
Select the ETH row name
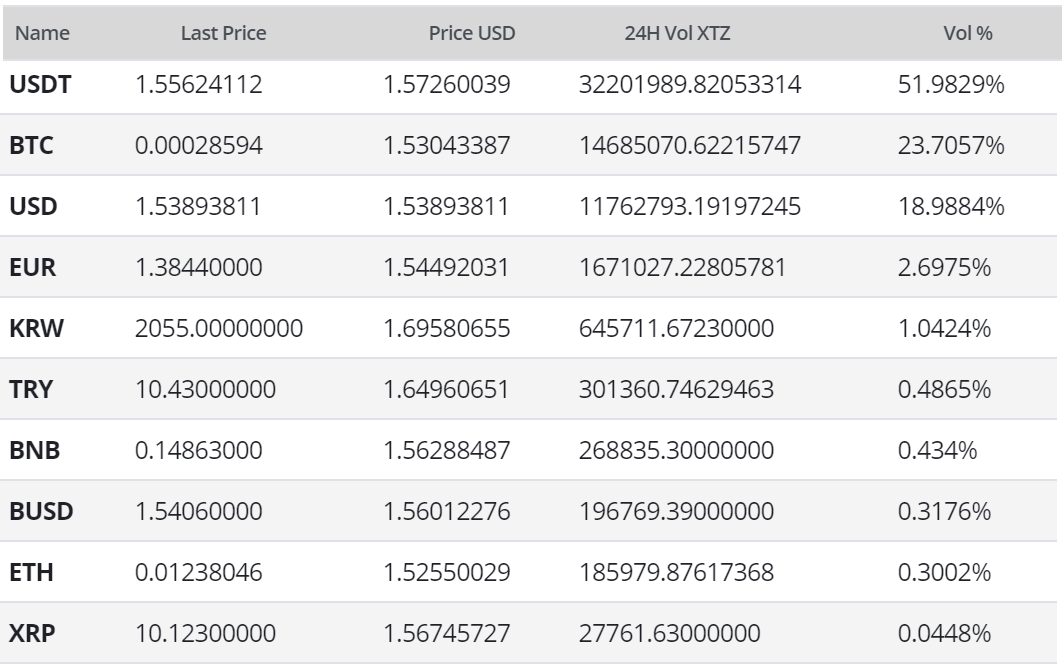31,572
